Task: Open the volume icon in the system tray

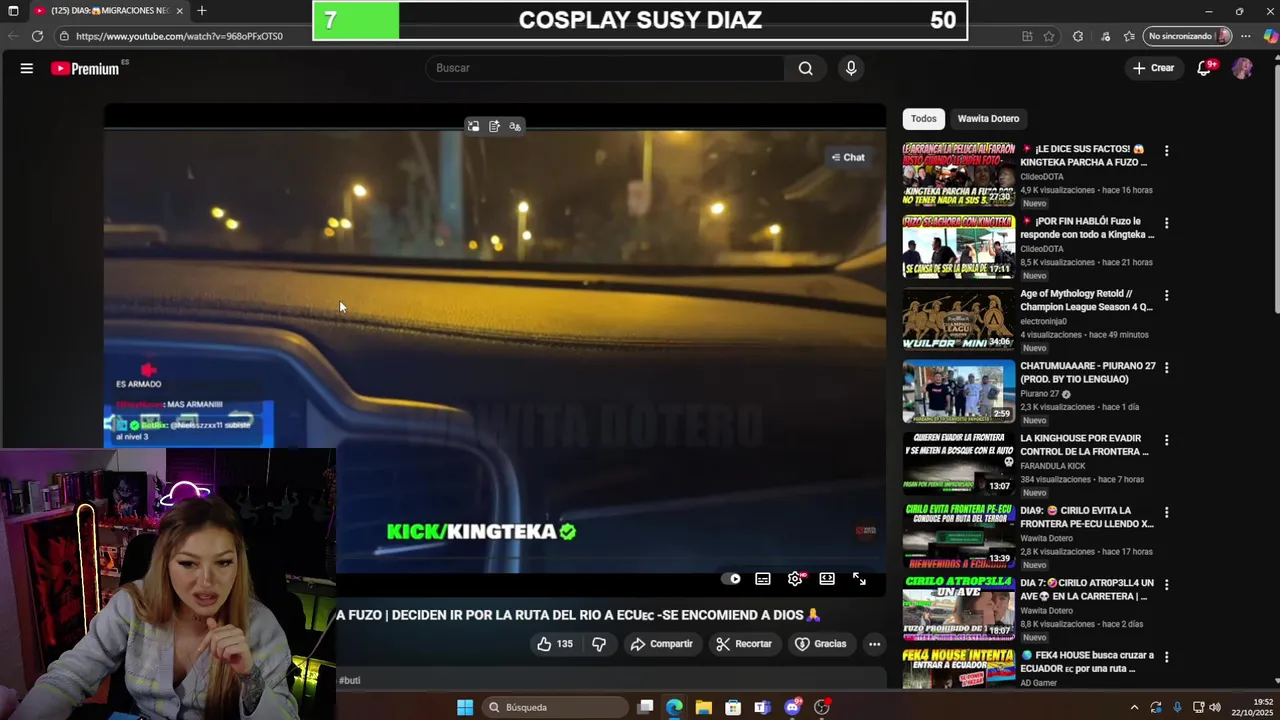Action: (x=1215, y=707)
